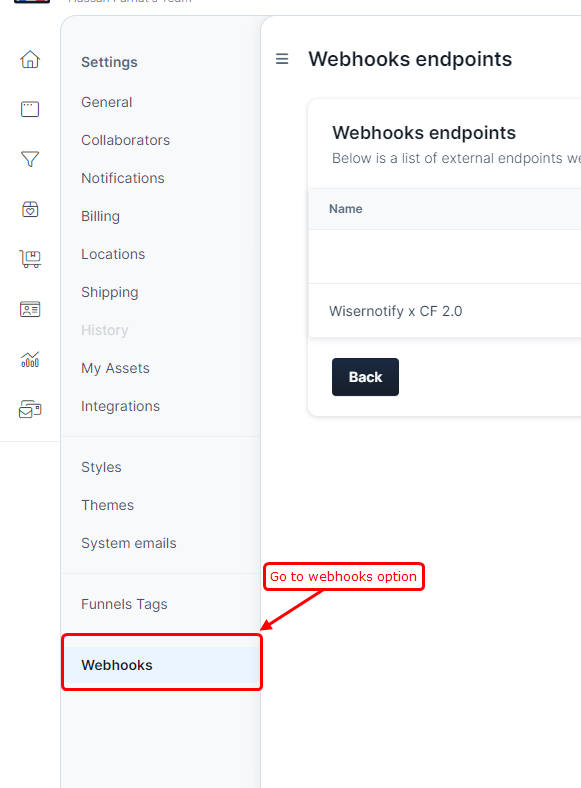Open the Orders cart icon
This screenshot has height=788, width=581.
pos(30,259)
